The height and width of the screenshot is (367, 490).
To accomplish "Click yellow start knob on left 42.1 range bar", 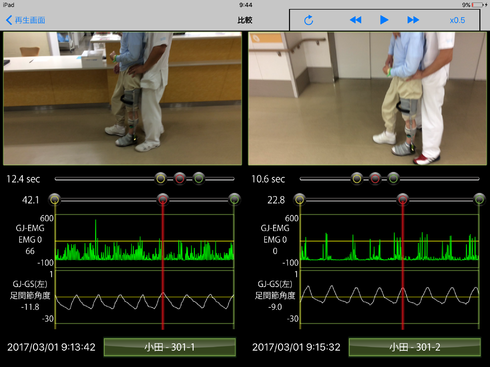I will click(55, 200).
